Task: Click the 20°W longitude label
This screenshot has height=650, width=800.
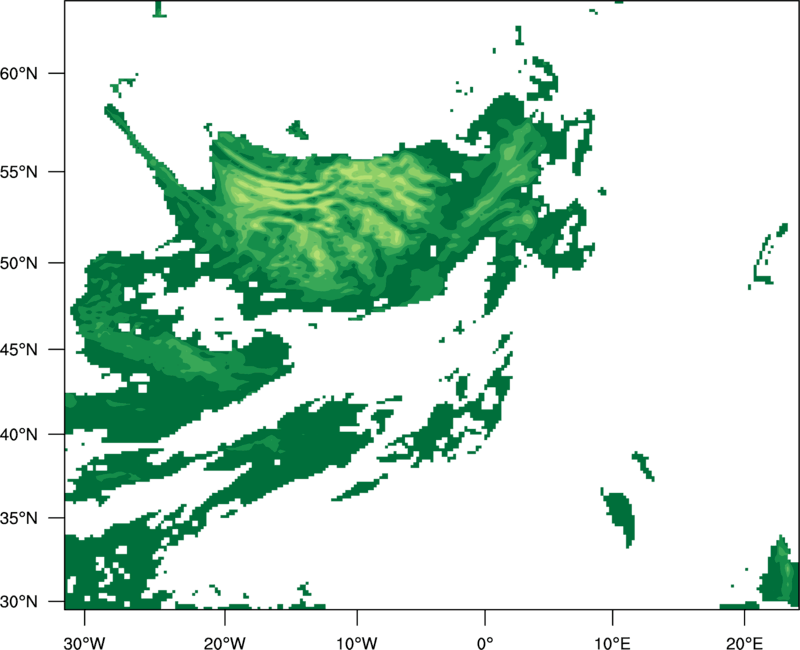Action: point(224,643)
